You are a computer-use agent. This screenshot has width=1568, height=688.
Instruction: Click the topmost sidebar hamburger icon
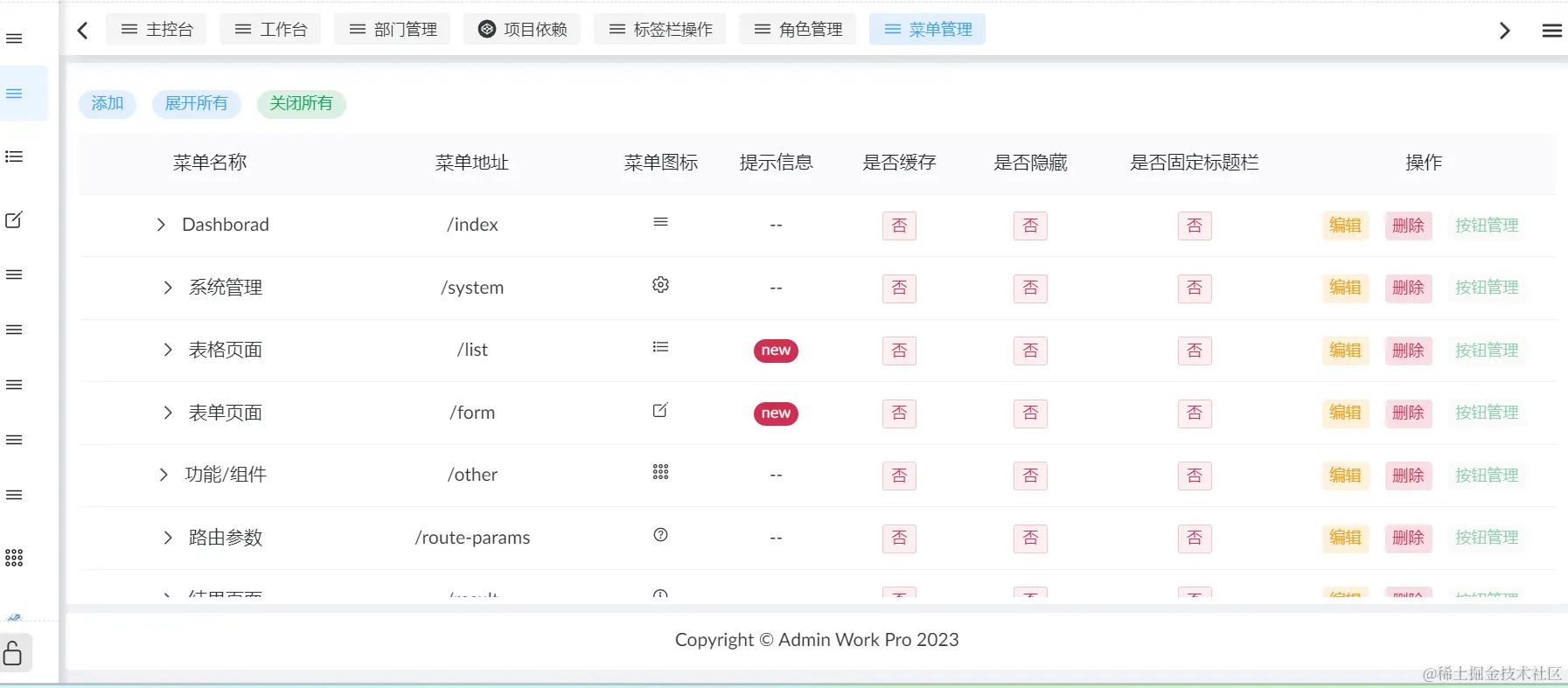point(14,38)
